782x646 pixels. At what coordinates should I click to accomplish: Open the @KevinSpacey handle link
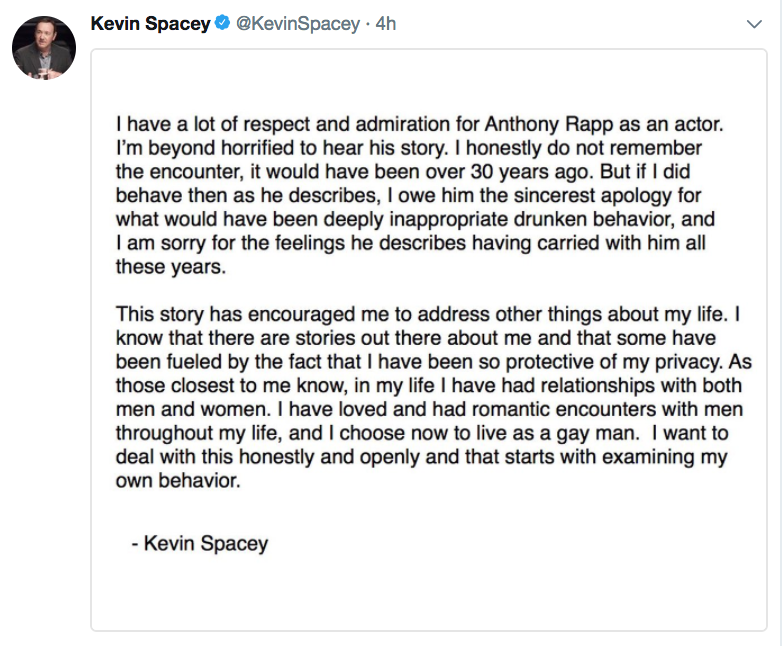coord(296,24)
